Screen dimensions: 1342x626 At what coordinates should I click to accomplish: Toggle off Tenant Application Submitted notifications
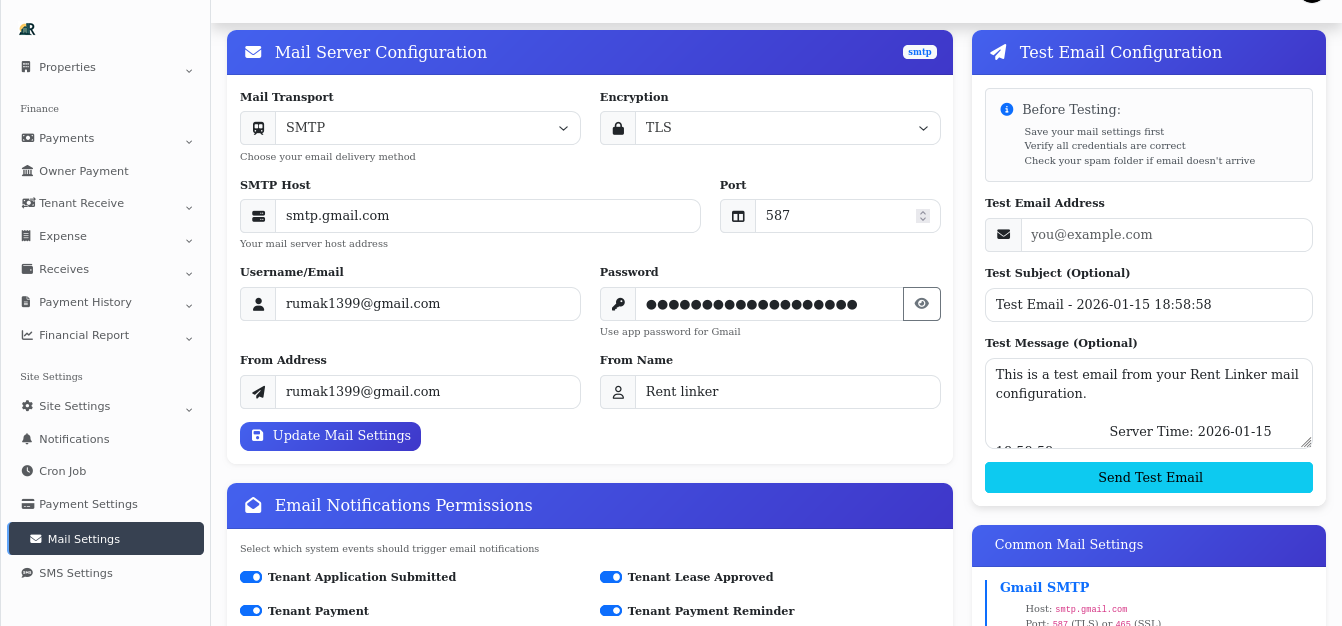251,577
